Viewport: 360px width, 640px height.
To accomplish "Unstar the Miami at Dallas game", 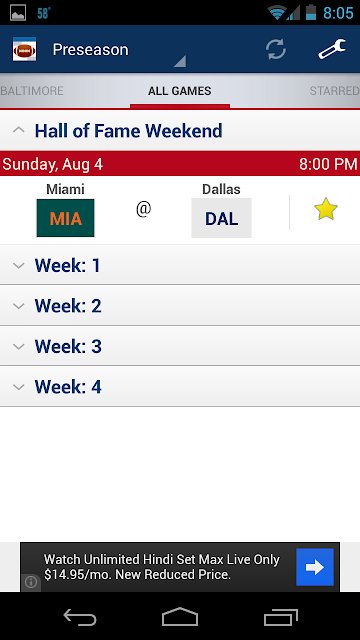I will point(325,210).
